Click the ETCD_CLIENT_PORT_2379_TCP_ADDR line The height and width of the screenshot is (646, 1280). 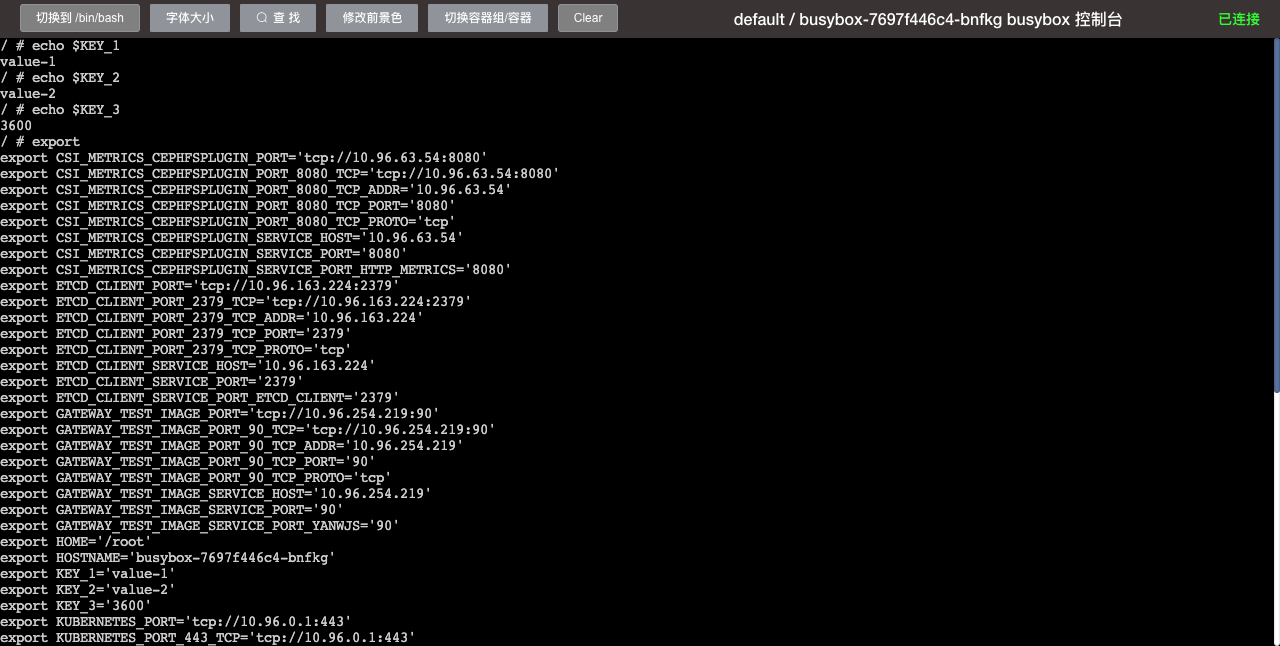(212, 318)
